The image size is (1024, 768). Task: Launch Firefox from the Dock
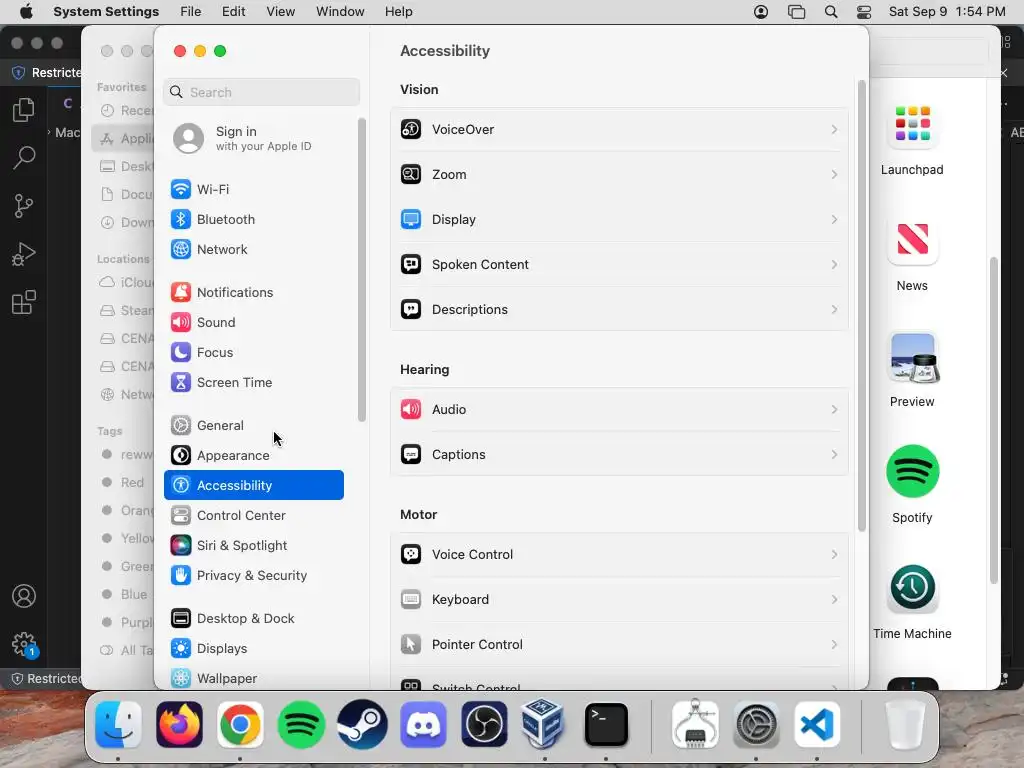[x=179, y=724]
